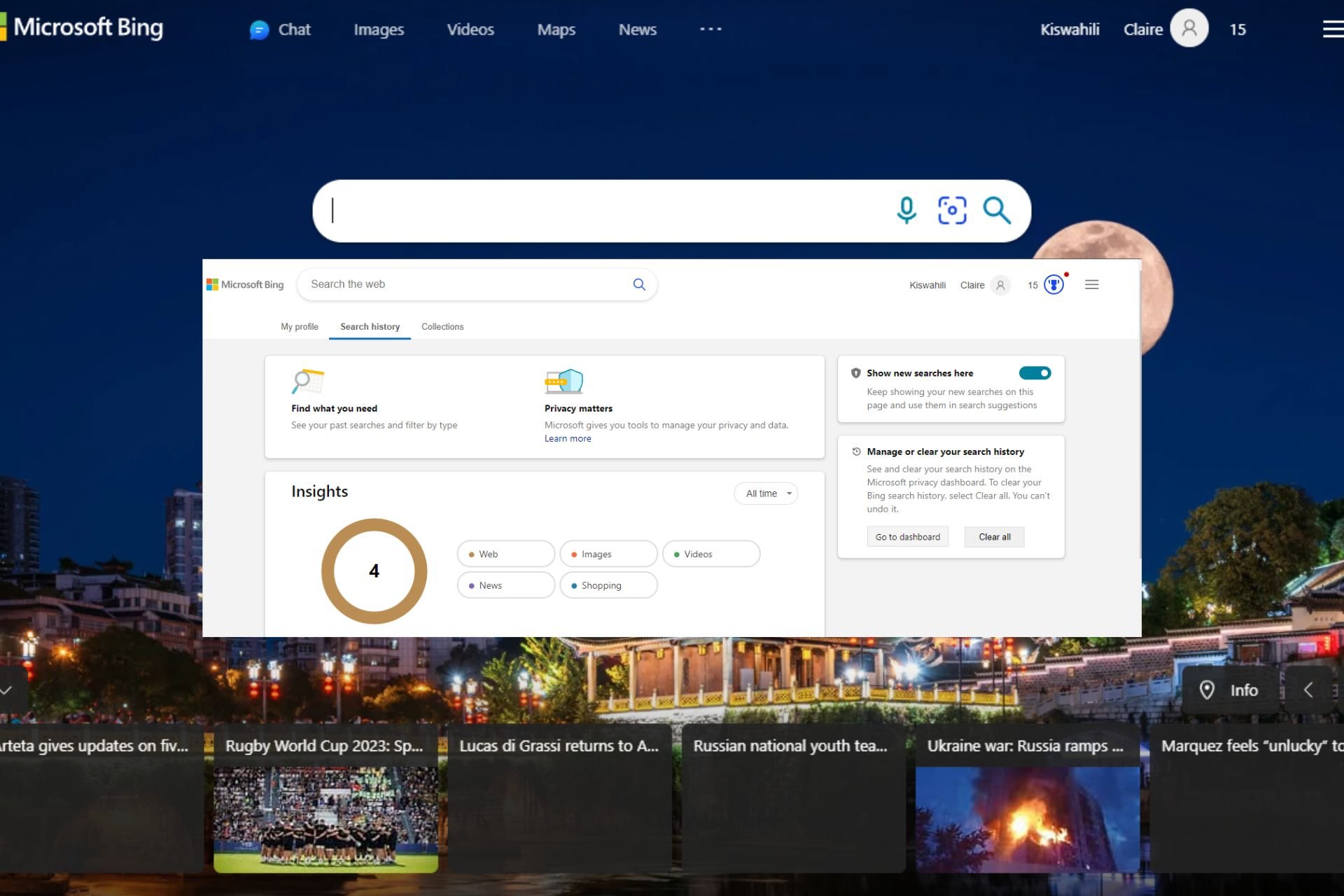
Task: Click the Info location pin button
Action: 1229,690
